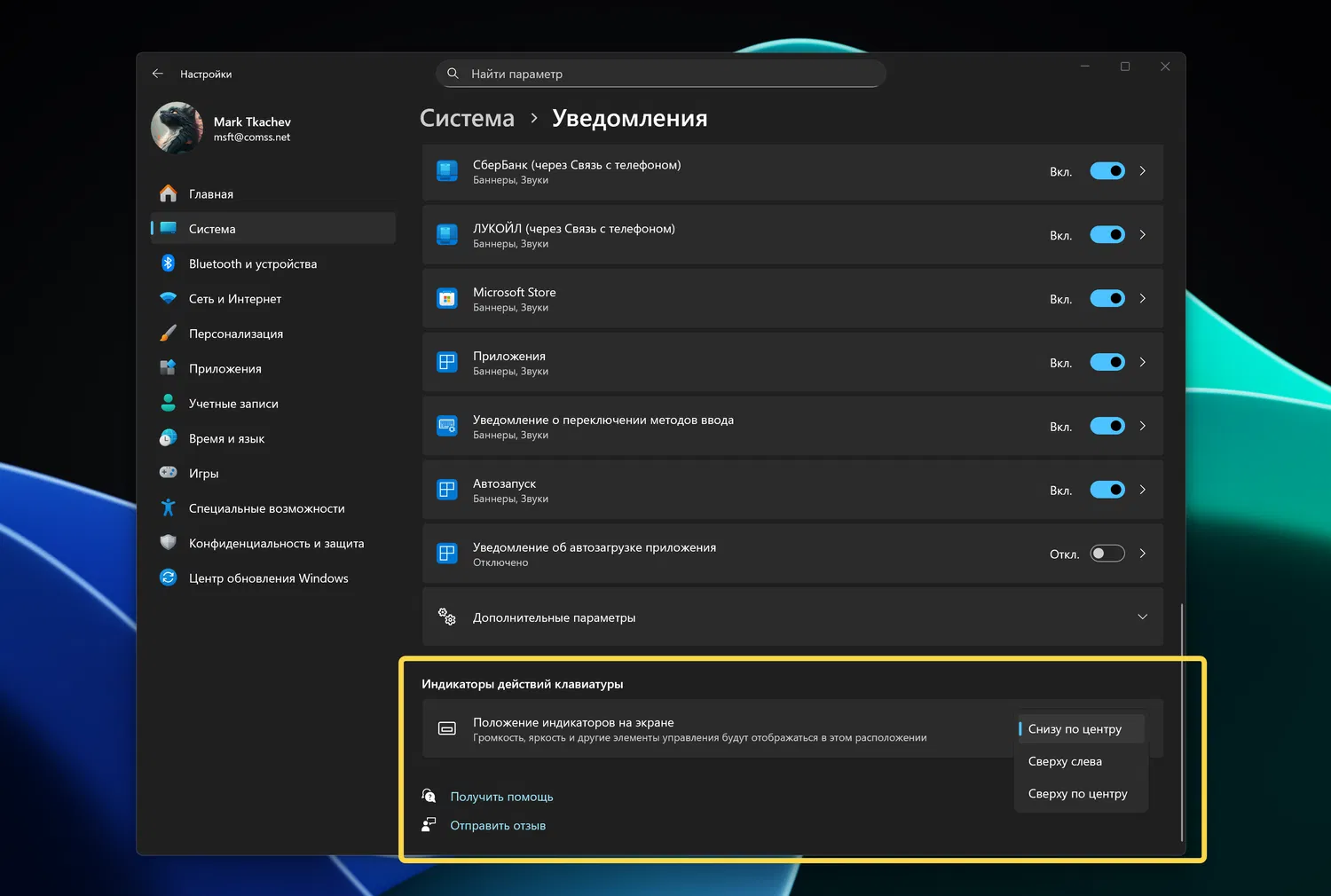Click the Отправить отзыв link
The height and width of the screenshot is (896, 1331).
coord(498,825)
